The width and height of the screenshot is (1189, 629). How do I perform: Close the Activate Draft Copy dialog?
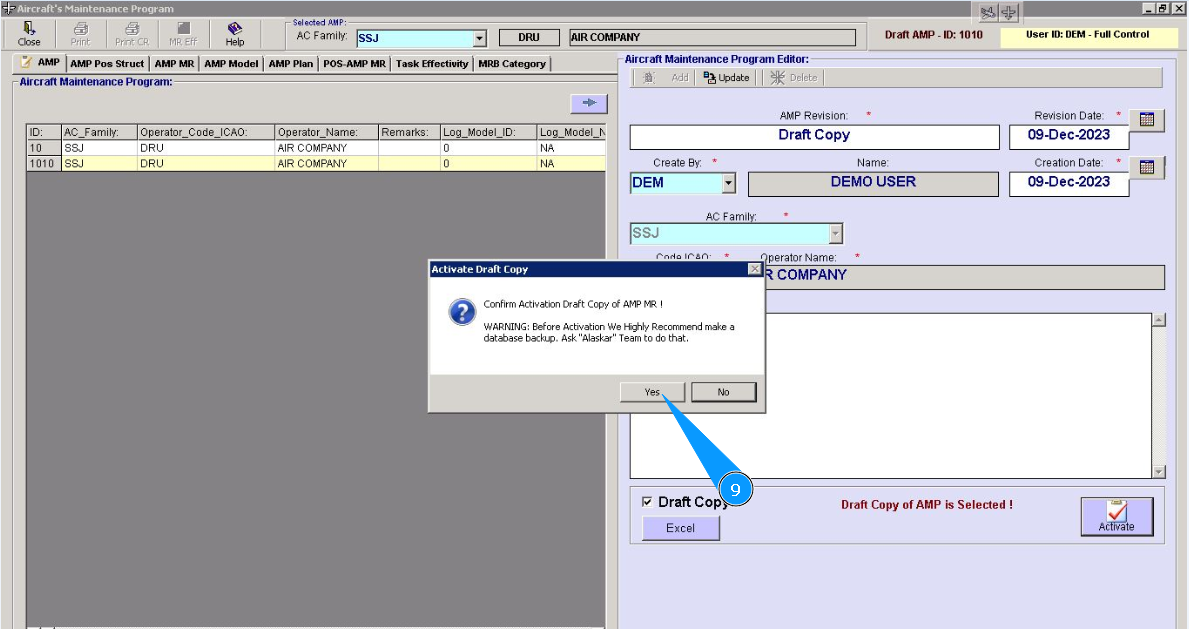click(x=754, y=269)
